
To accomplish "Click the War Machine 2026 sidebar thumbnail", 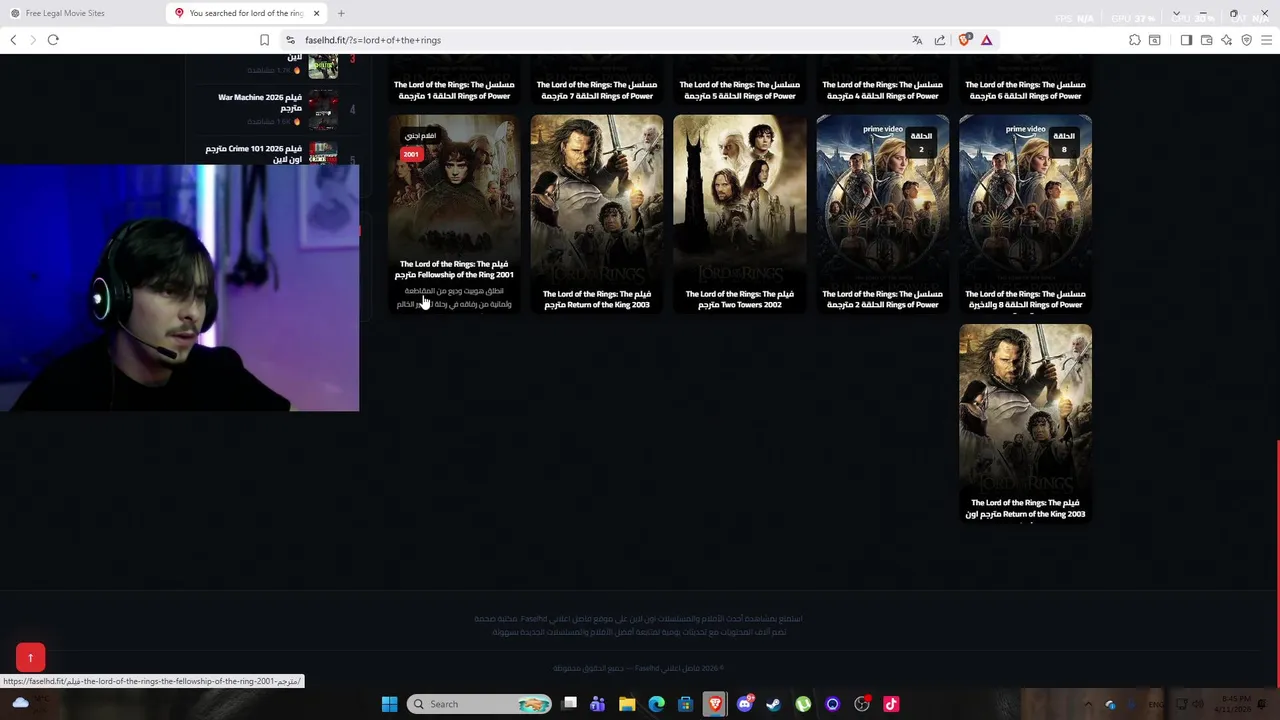I will 323,109.
